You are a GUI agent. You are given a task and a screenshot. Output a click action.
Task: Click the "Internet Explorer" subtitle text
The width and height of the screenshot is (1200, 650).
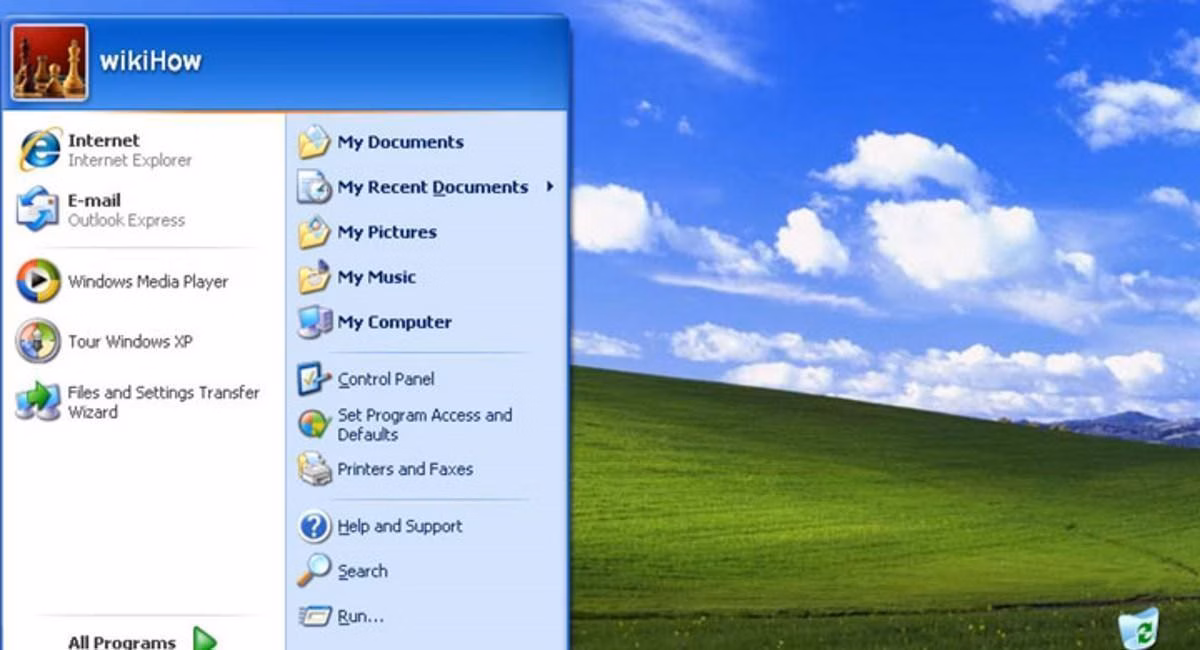130,160
